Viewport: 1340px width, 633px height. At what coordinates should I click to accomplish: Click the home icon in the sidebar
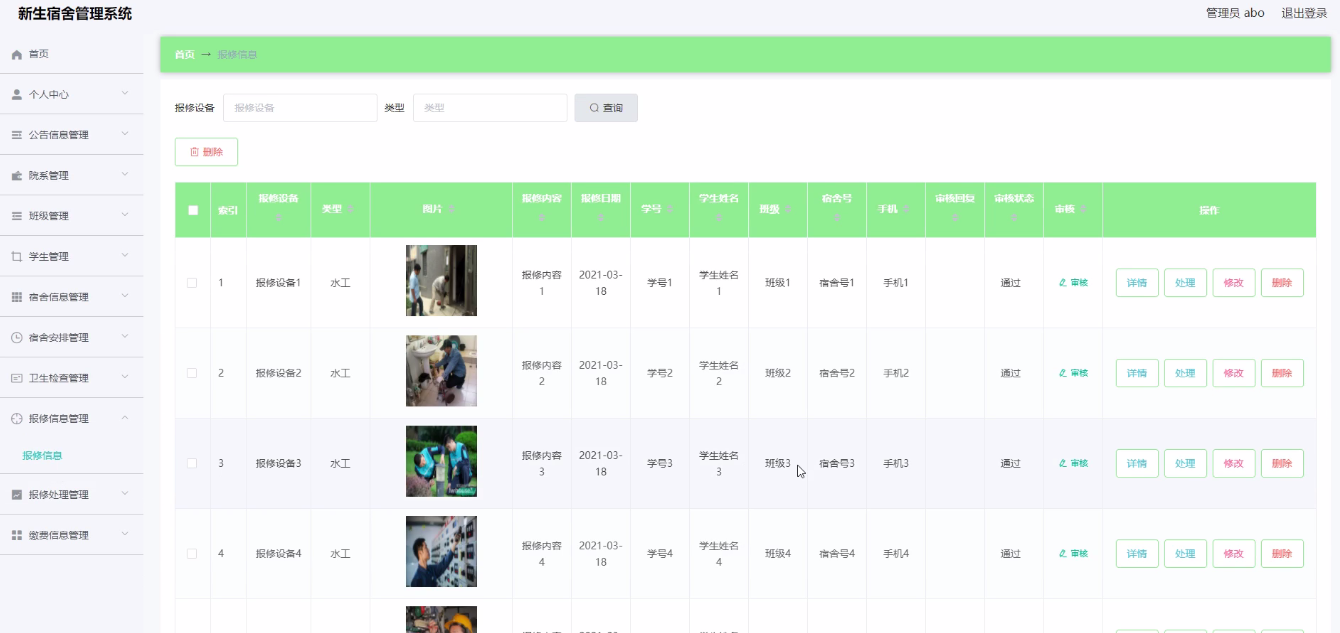click(x=16, y=54)
